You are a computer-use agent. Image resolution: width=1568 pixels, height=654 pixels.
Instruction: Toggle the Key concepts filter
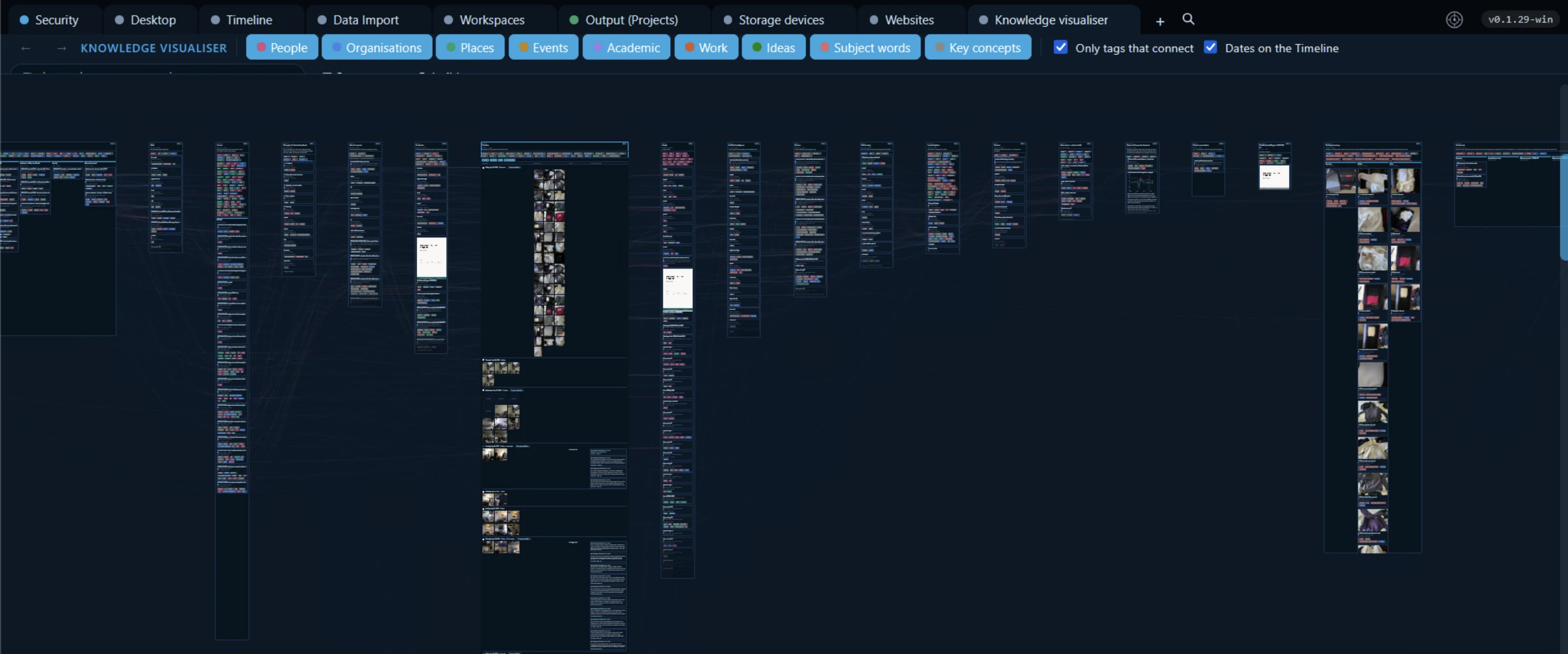click(x=978, y=48)
